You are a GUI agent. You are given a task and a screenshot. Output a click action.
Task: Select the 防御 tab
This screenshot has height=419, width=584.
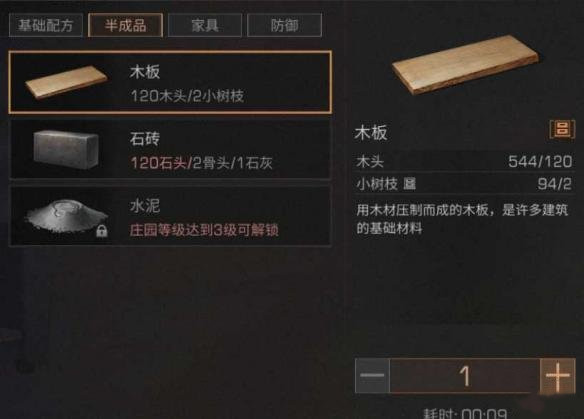(284, 25)
